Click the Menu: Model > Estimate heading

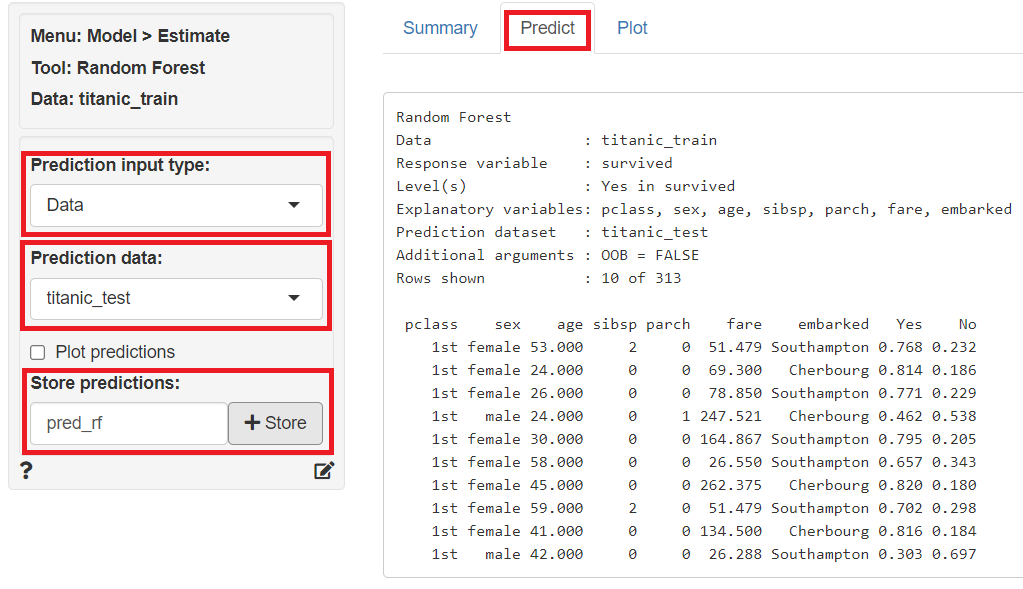[x=130, y=36]
